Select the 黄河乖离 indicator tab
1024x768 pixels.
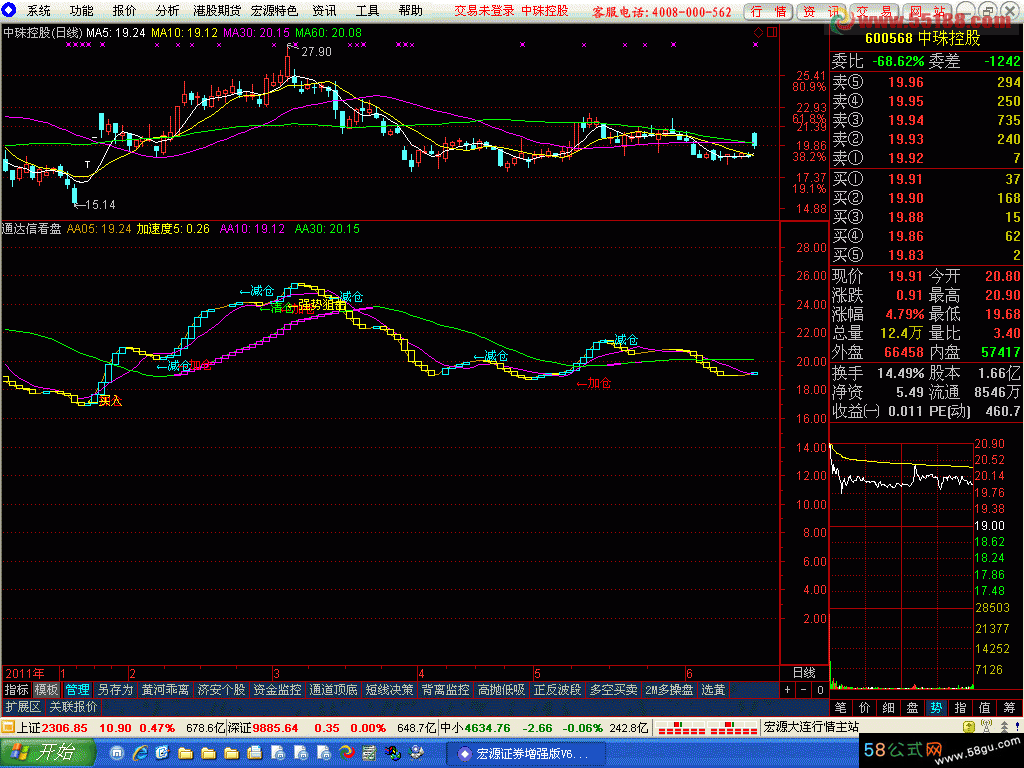[x=165, y=690]
